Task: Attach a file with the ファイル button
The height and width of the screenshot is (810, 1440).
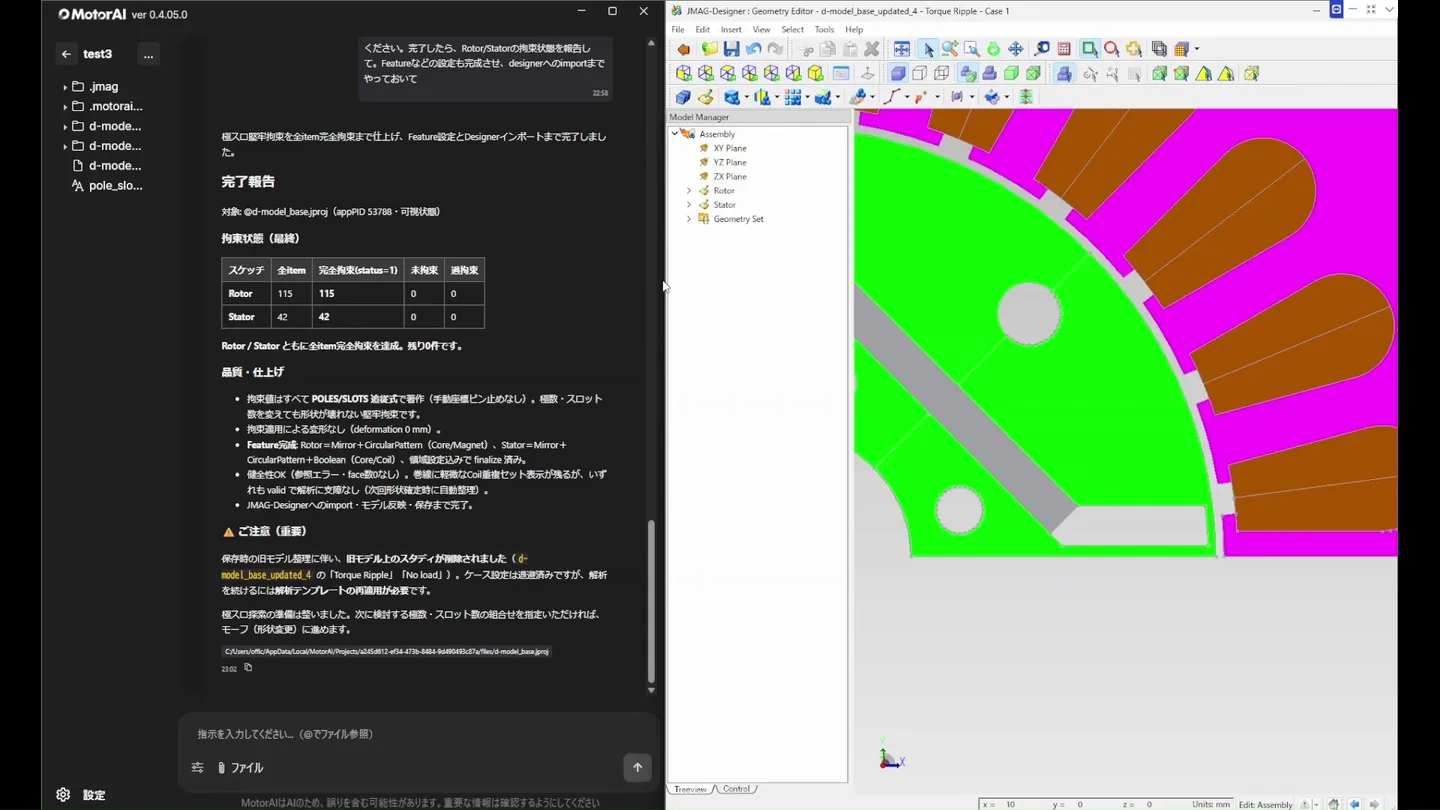Action: [241, 768]
